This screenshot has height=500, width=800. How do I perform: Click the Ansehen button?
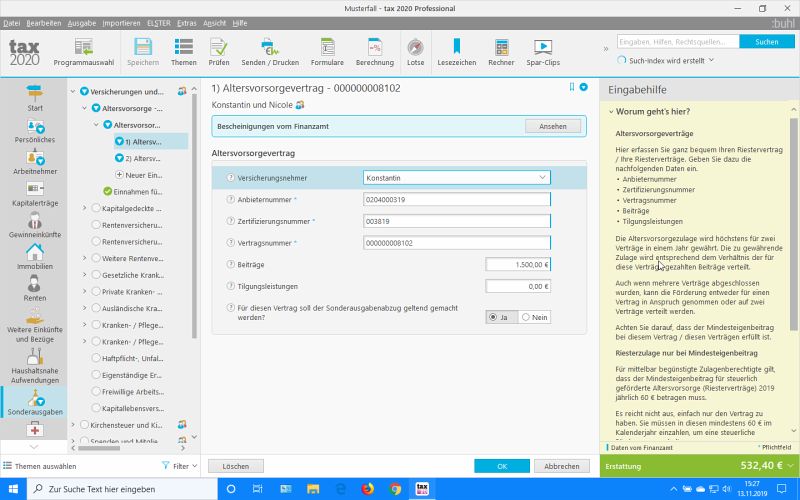click(552, 127)
